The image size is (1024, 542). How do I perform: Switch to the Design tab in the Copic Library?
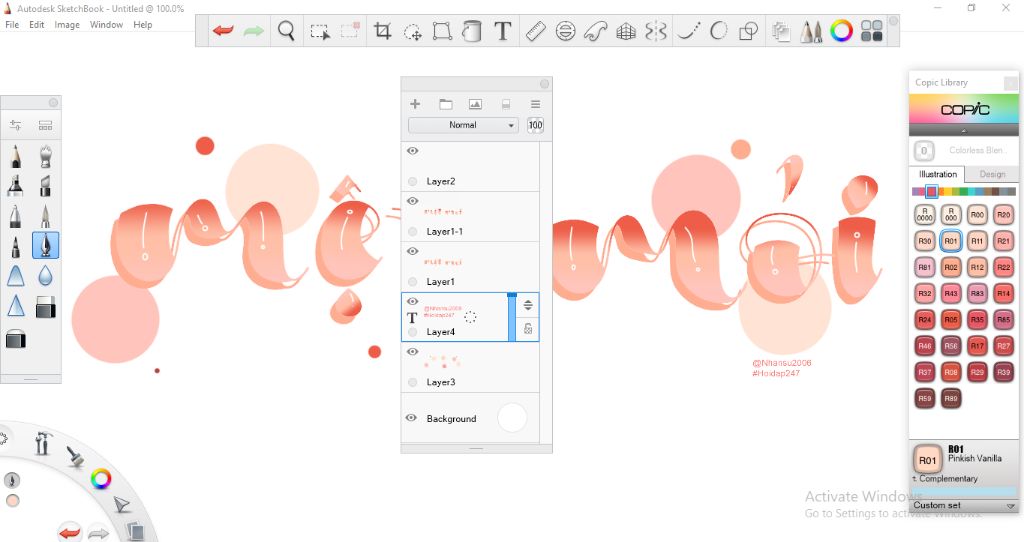tap(992, 174)
